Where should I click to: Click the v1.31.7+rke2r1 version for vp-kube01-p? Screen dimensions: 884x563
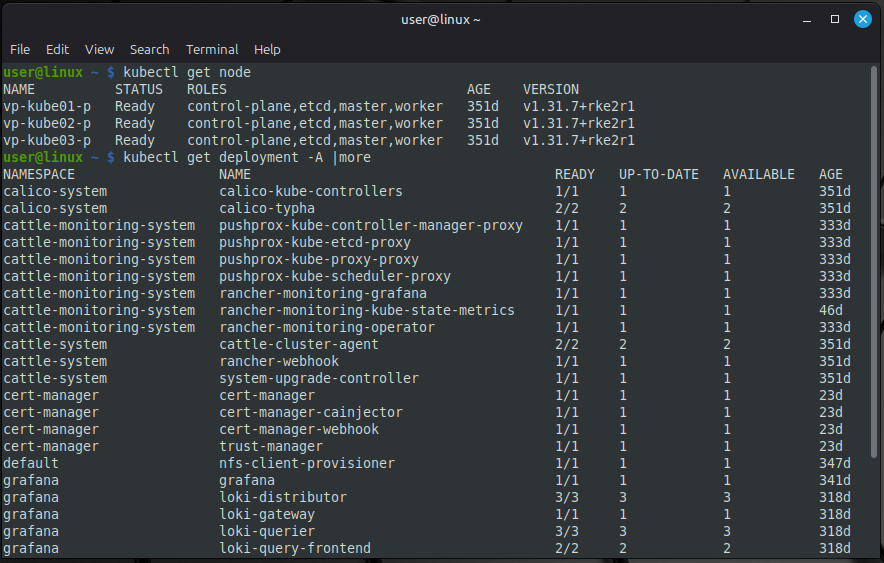578,106
